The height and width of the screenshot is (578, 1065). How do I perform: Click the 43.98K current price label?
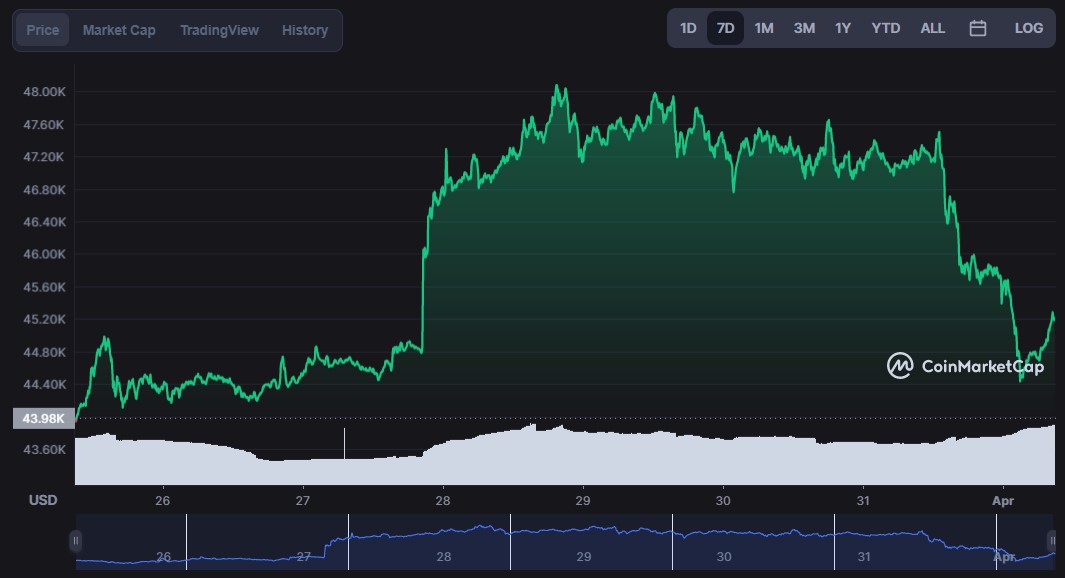(x=43, y=418)
